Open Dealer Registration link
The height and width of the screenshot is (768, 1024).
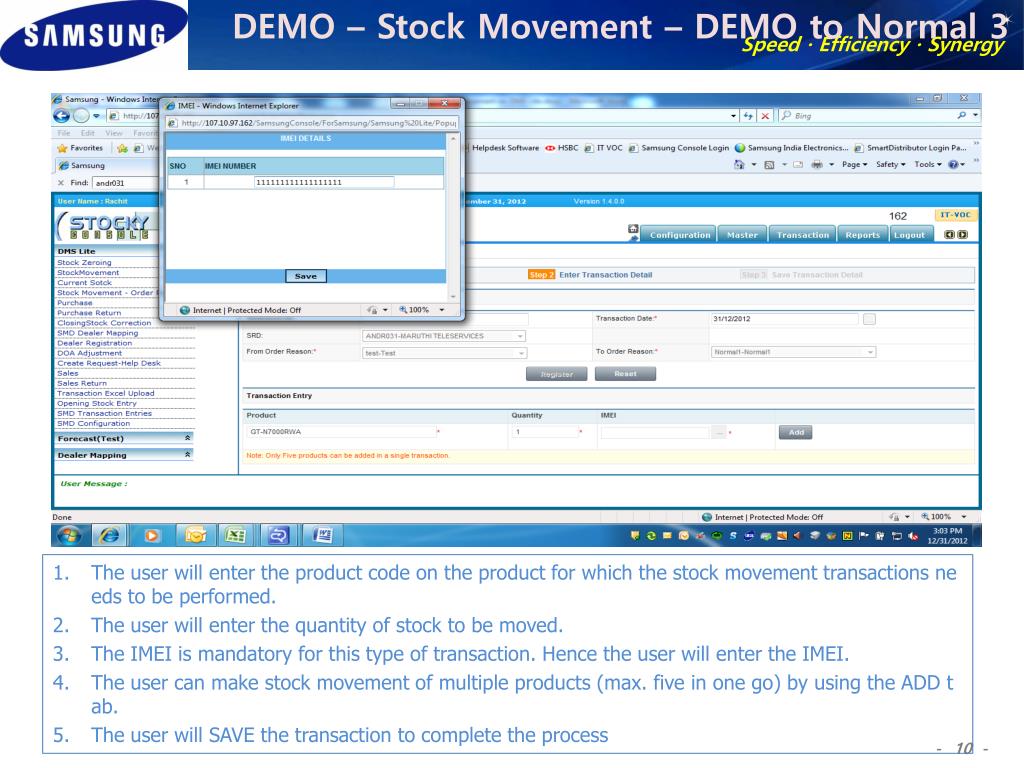pyautogui.click(x=95, y=343)
